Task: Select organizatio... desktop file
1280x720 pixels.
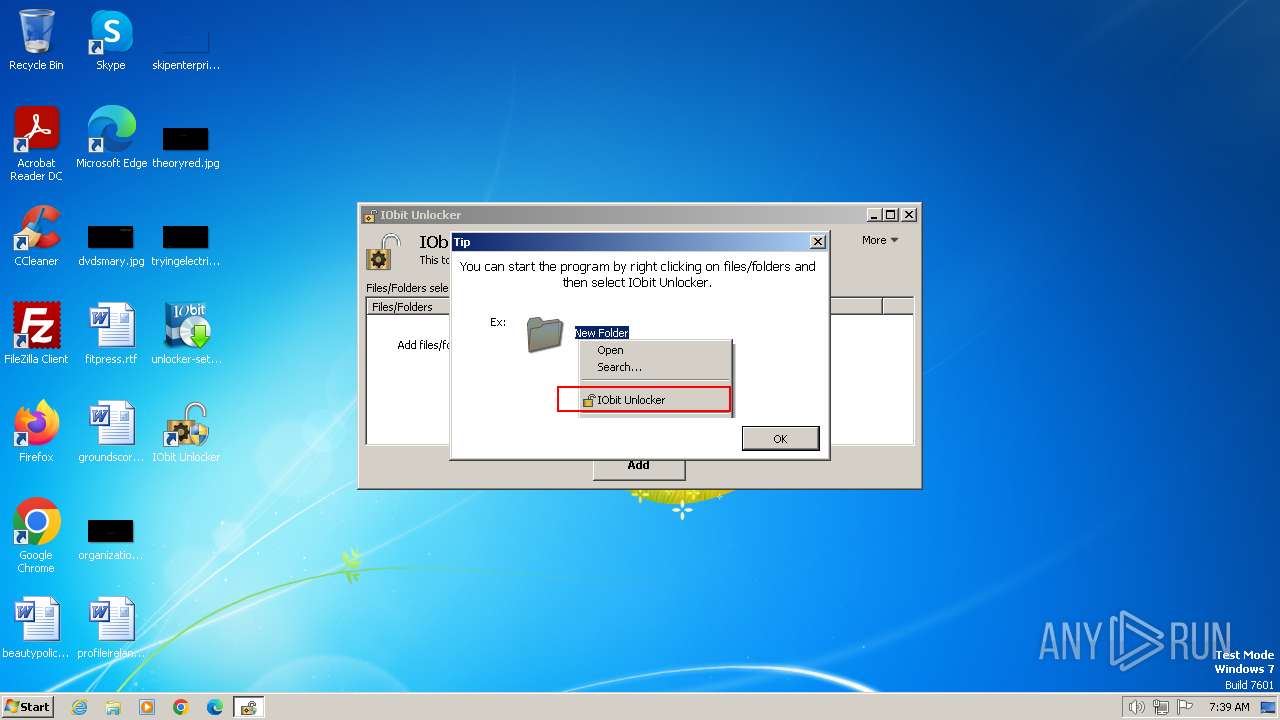Action: (x=111, y=539)
